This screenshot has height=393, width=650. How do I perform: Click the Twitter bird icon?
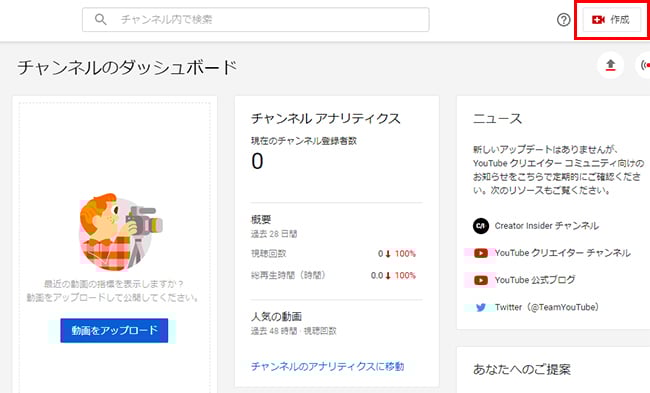point(481,308)
